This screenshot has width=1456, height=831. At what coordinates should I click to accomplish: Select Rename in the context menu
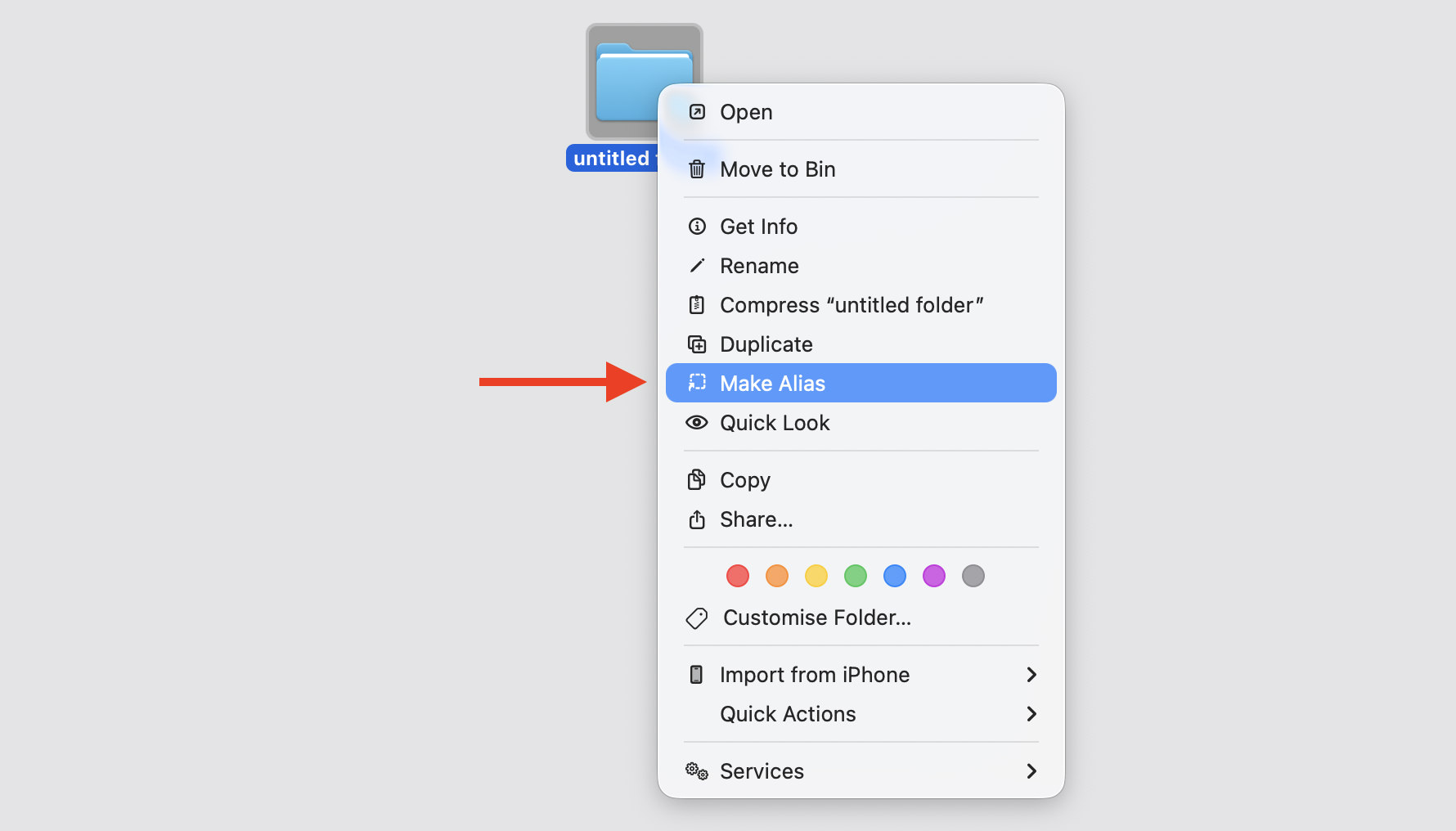(x=861, y=266)
